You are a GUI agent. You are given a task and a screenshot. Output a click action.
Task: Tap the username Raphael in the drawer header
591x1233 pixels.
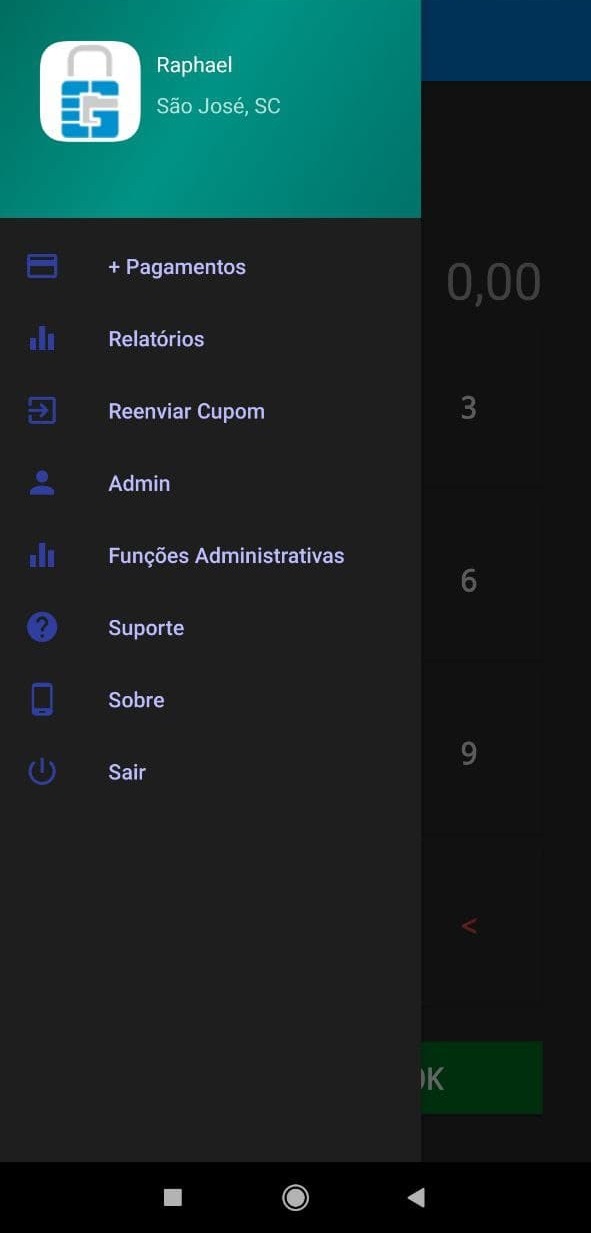pos(194,64)
